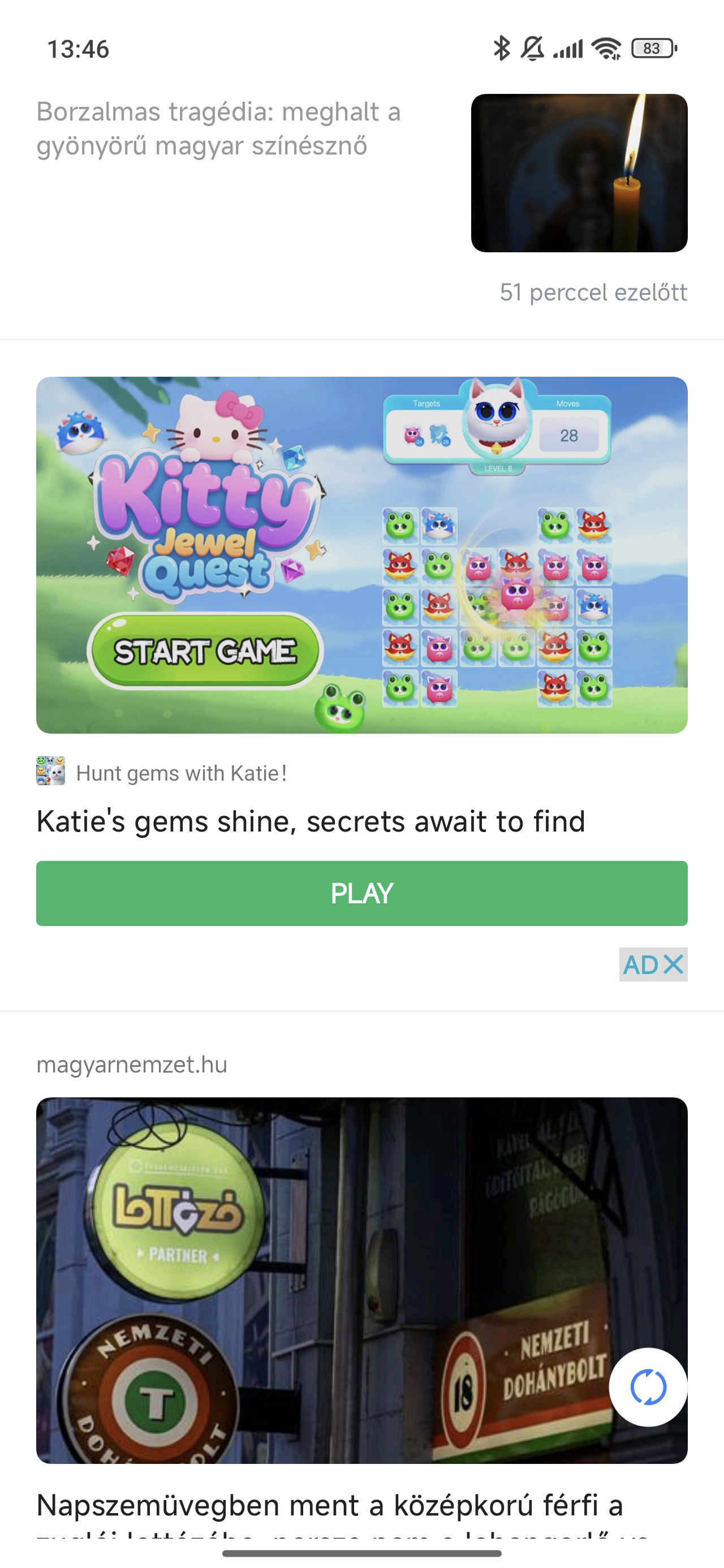Tap the blue circular refresh button

click(x=648, y=1387)
